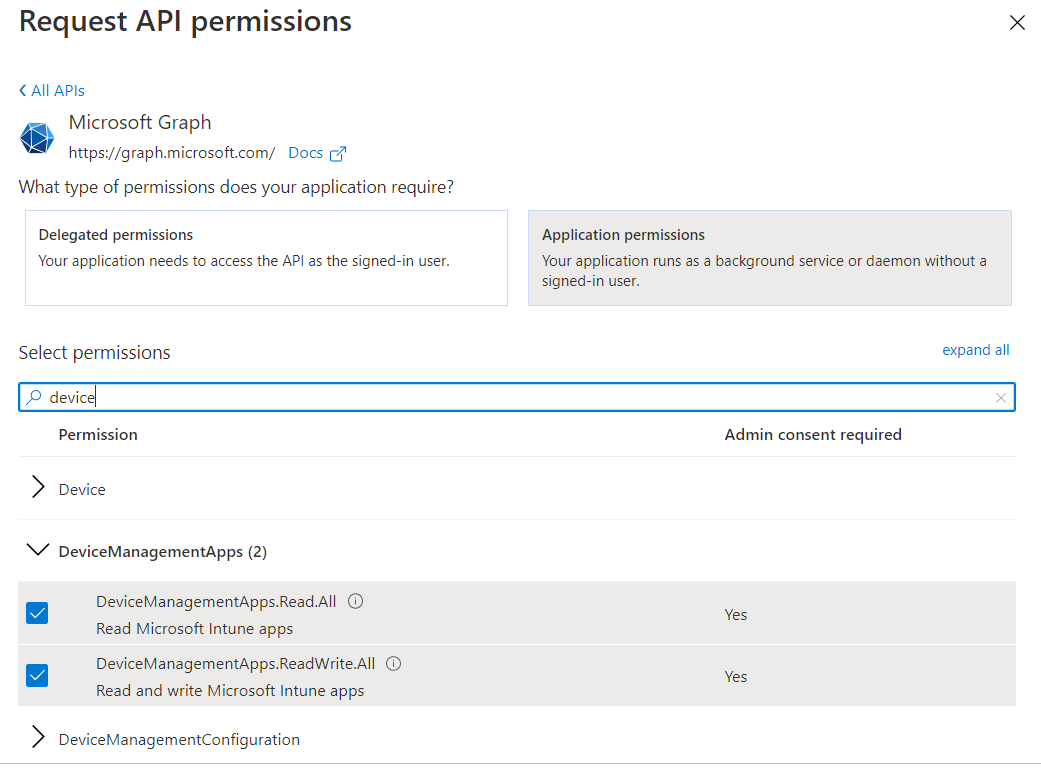This screenshot has height=784, width=1041.
Task: Focus the permissions search field containing 'device'
Action: (500, 398)
